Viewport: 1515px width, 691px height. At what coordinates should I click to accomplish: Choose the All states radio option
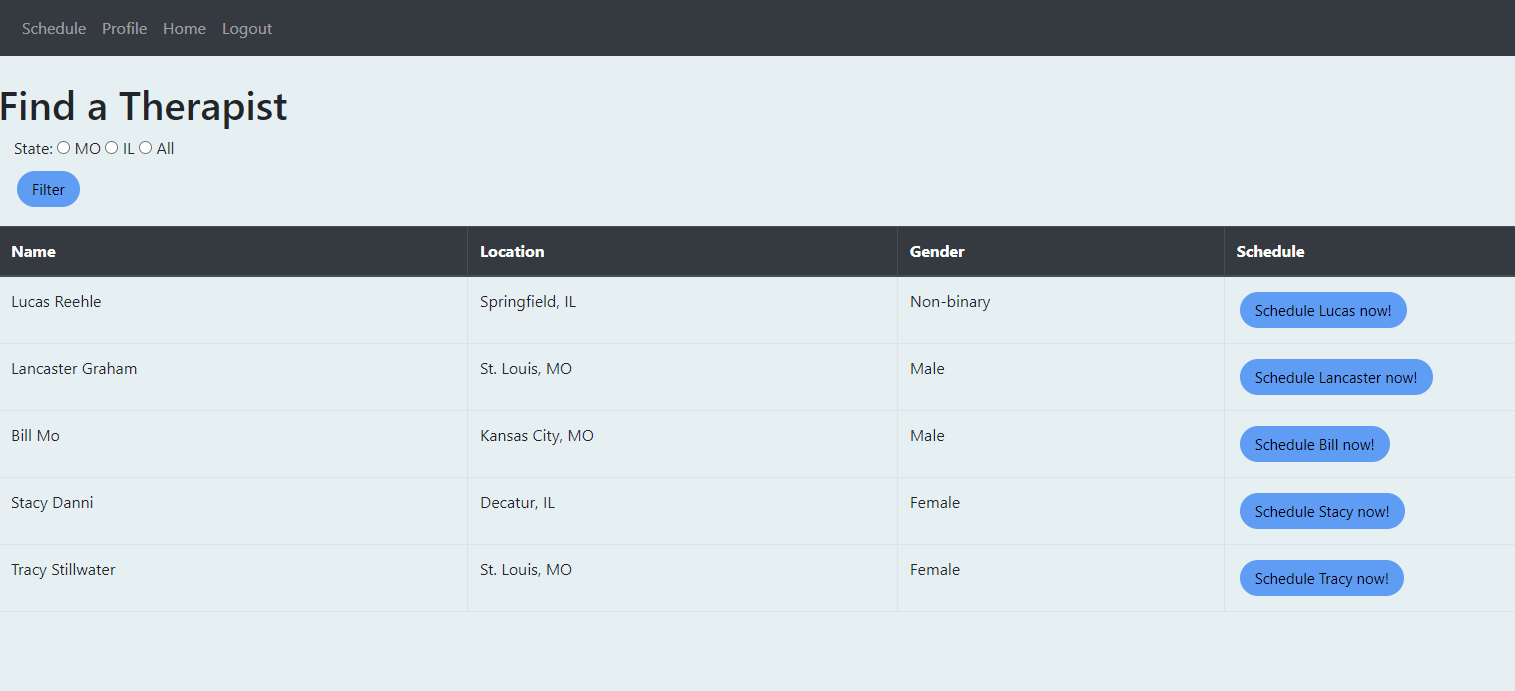point(146,148)
